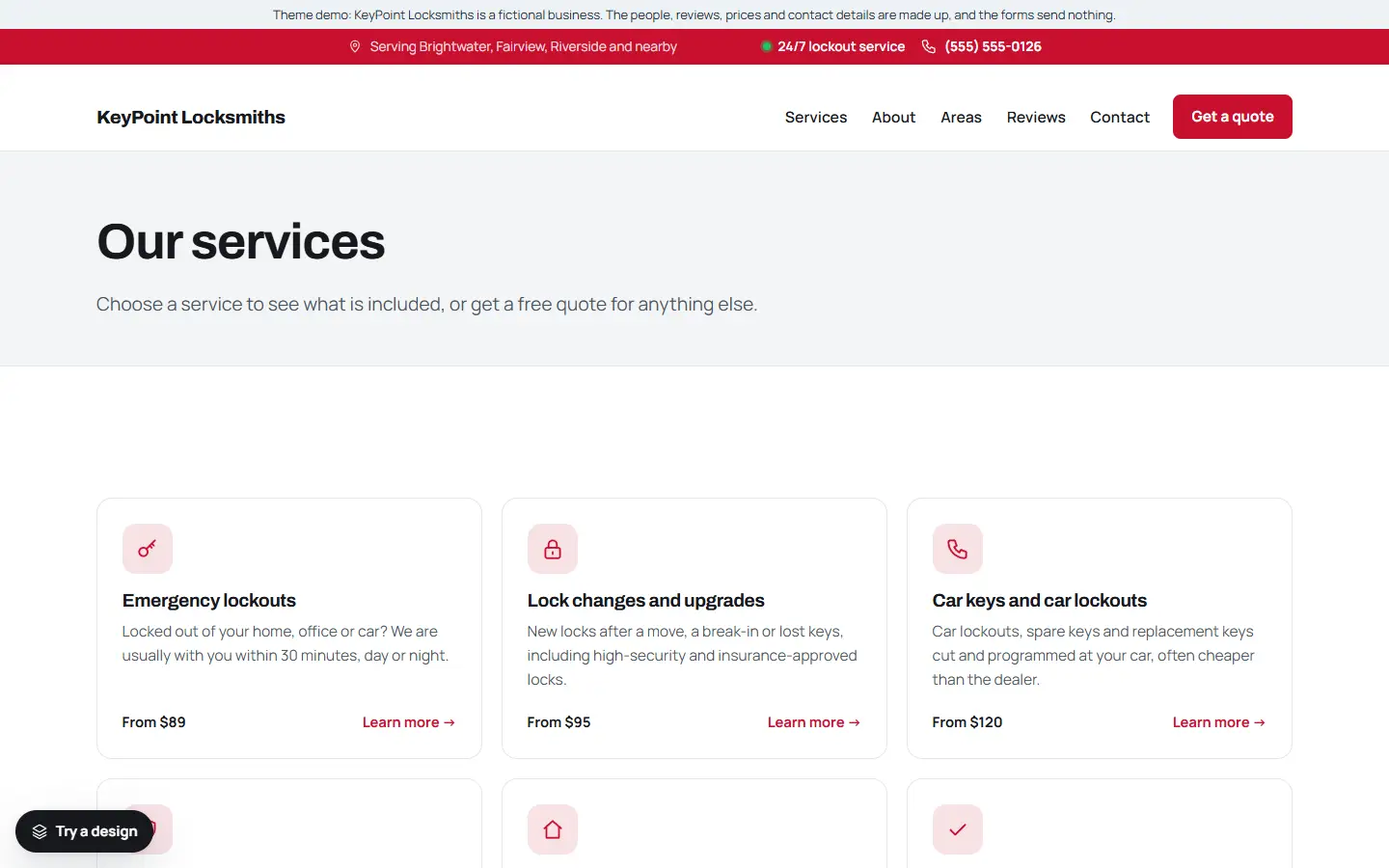Call the (555) 555-0126 phone number
The width and height of the screenshot is (1389, 868).
993,46
